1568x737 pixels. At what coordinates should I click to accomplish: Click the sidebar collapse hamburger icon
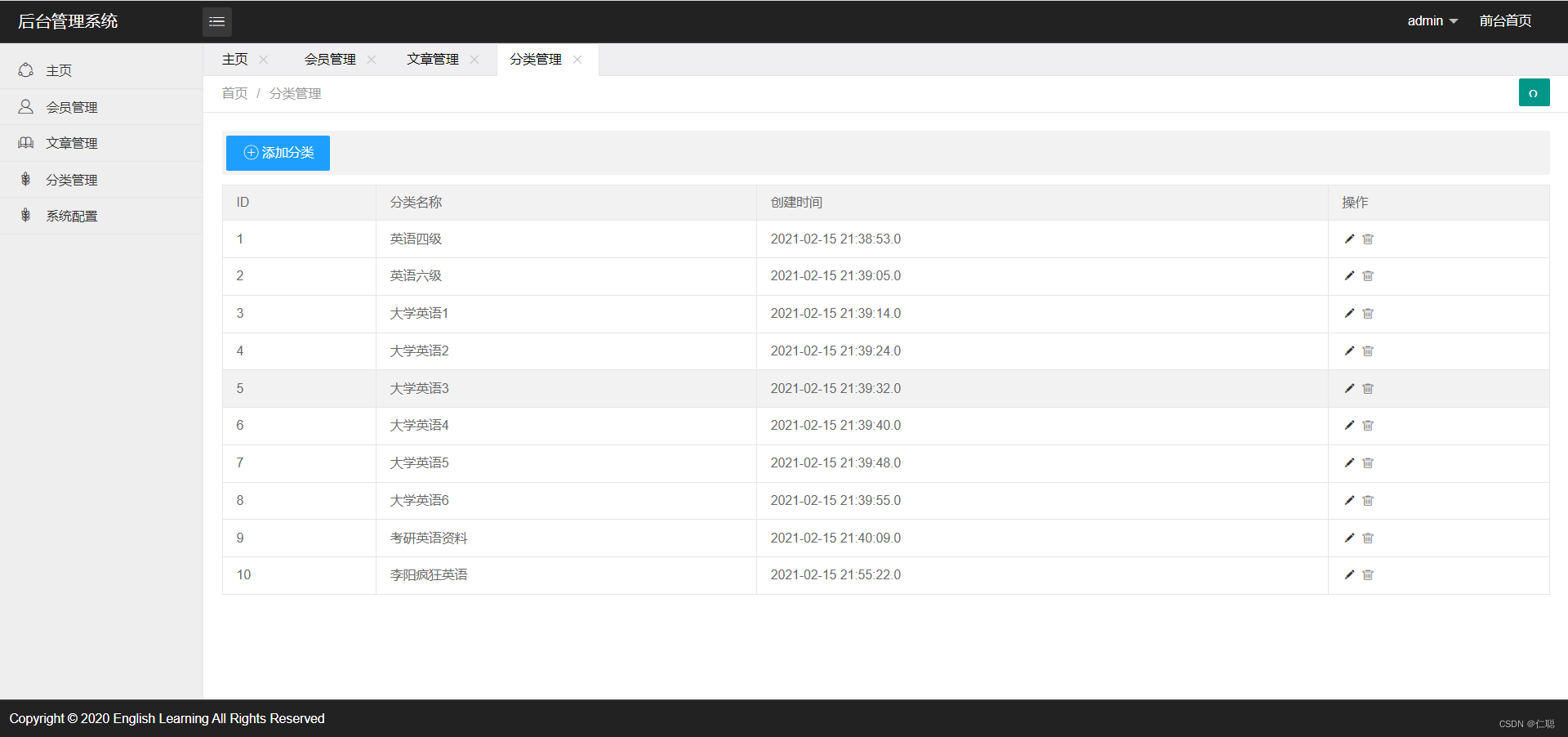[216, 21]
